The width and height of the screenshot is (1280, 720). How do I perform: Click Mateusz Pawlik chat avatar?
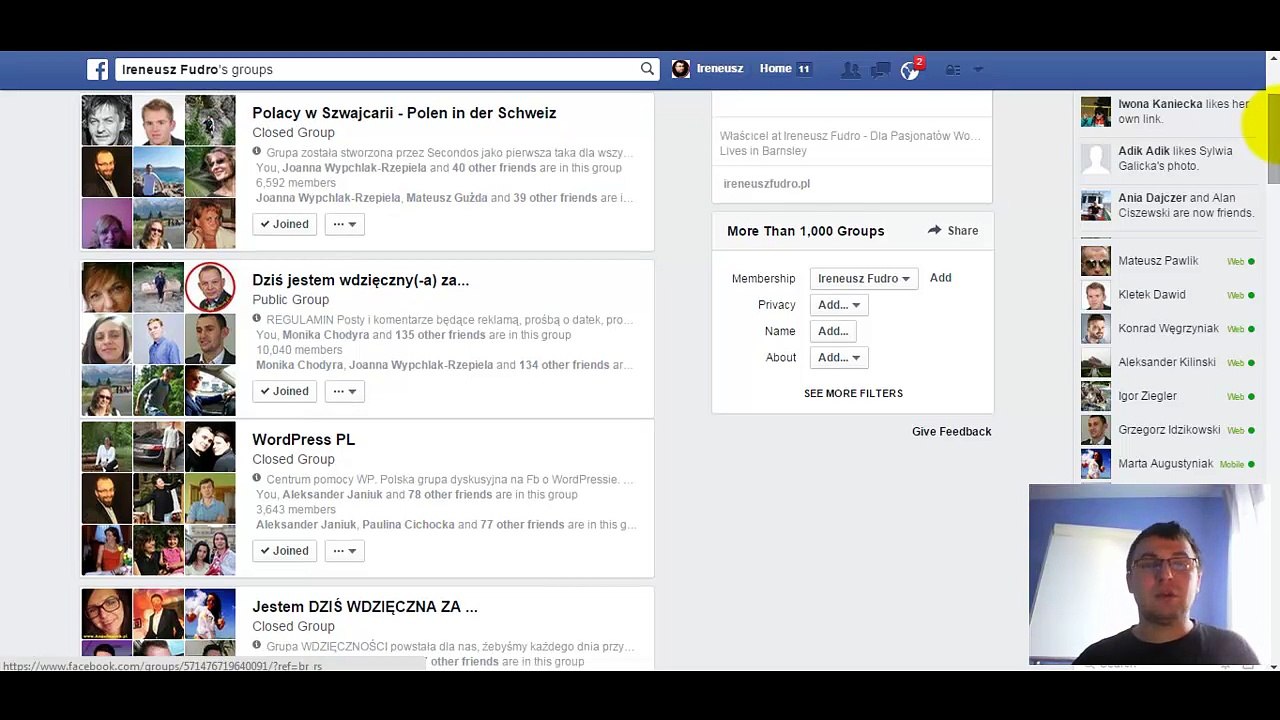point(1096,261)
